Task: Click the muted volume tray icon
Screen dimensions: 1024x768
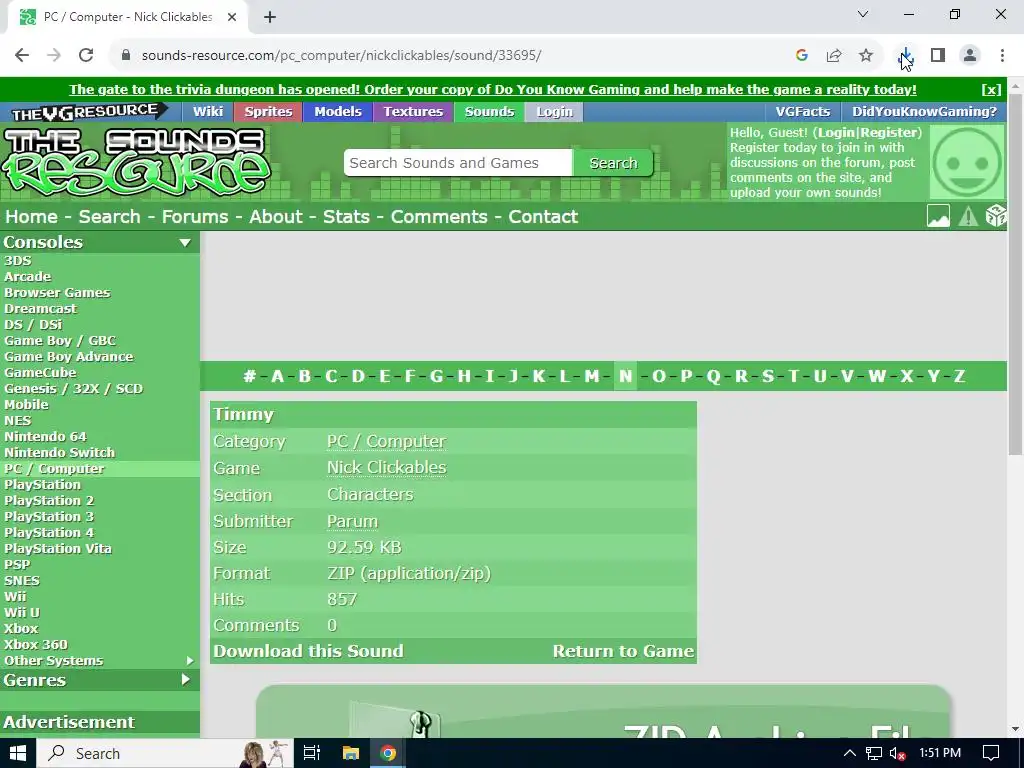Action: pyautogui.click(x=897, y=754)
